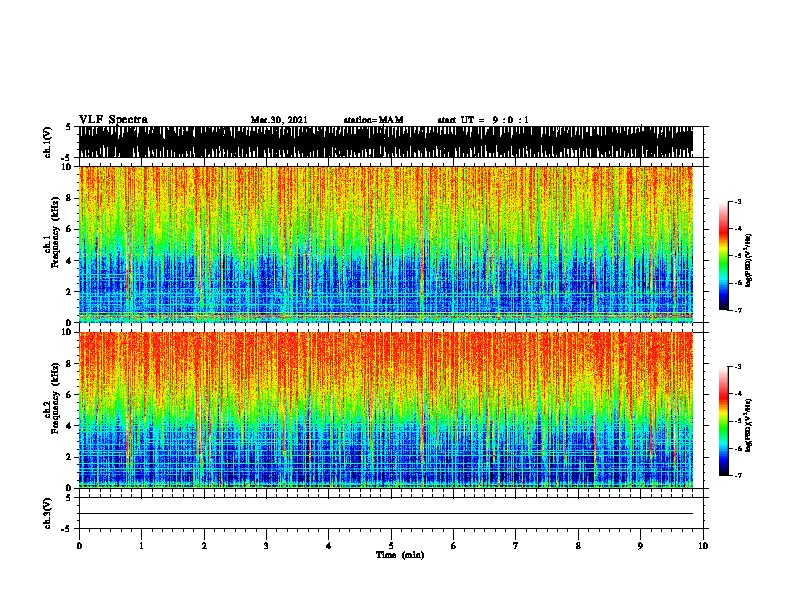Click time axis tick label "5"
Viewport: 792px width, 612px height.
tap(391, 546)
